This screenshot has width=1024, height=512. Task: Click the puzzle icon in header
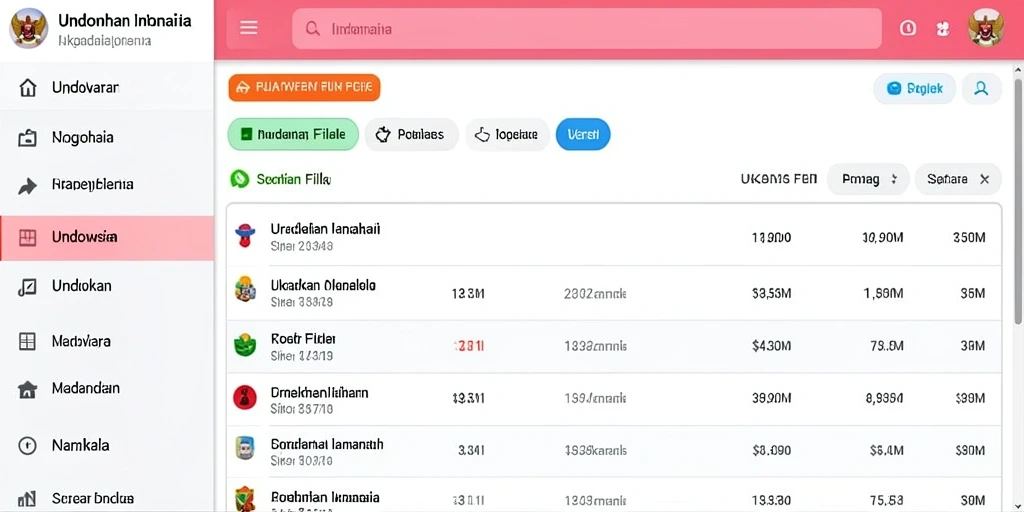942,28
